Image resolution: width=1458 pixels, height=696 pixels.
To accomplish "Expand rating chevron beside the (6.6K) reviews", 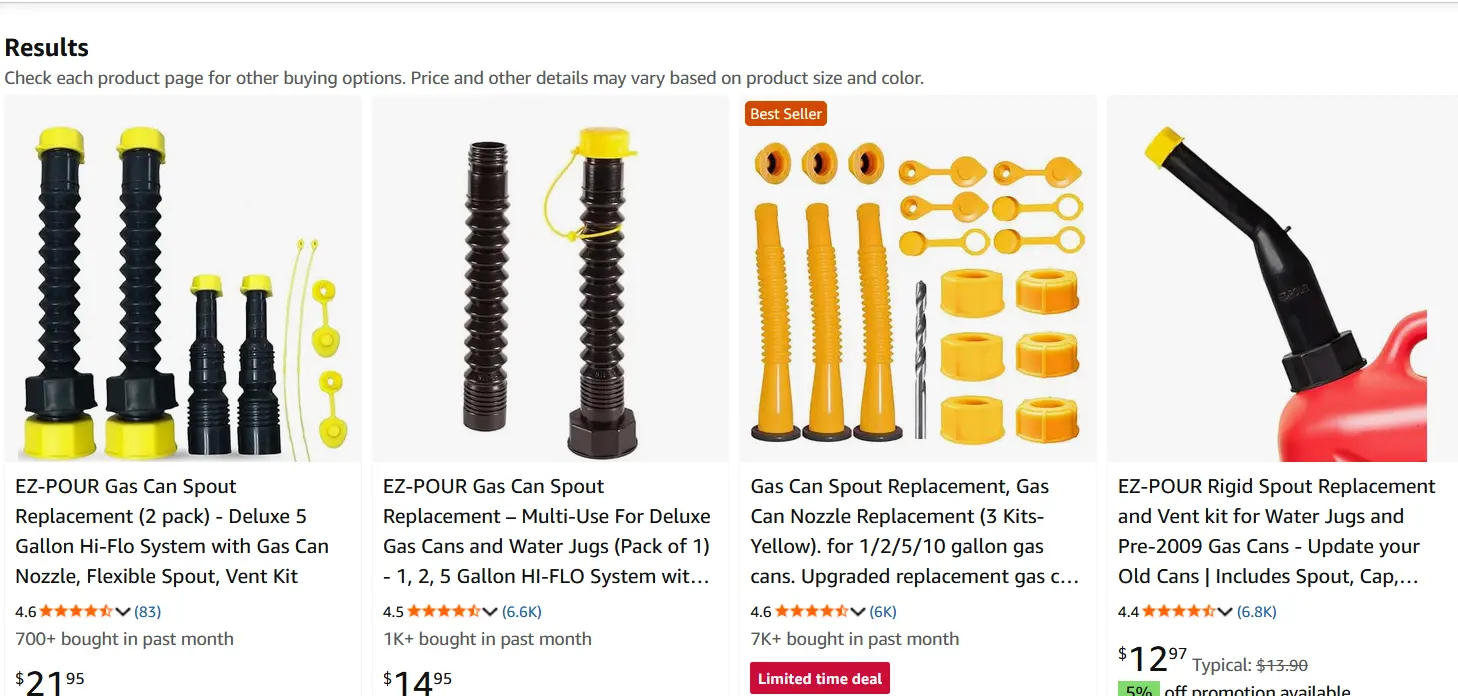I will [490, 612].
